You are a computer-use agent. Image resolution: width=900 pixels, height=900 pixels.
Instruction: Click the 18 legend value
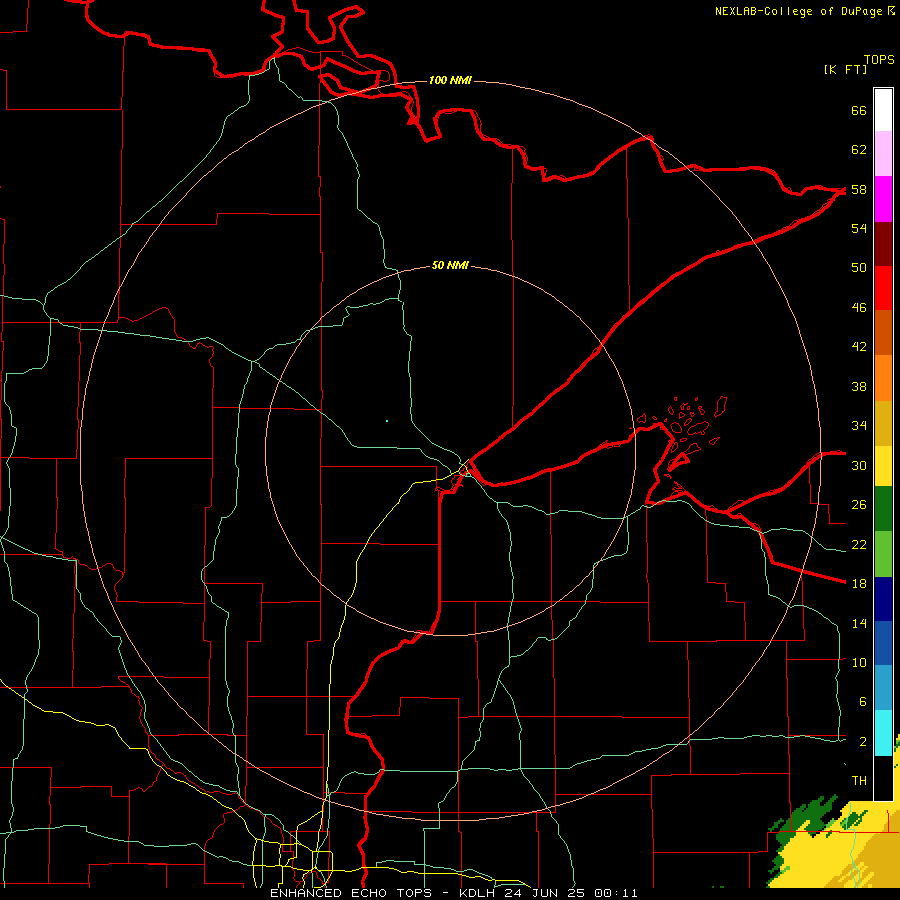859,584
